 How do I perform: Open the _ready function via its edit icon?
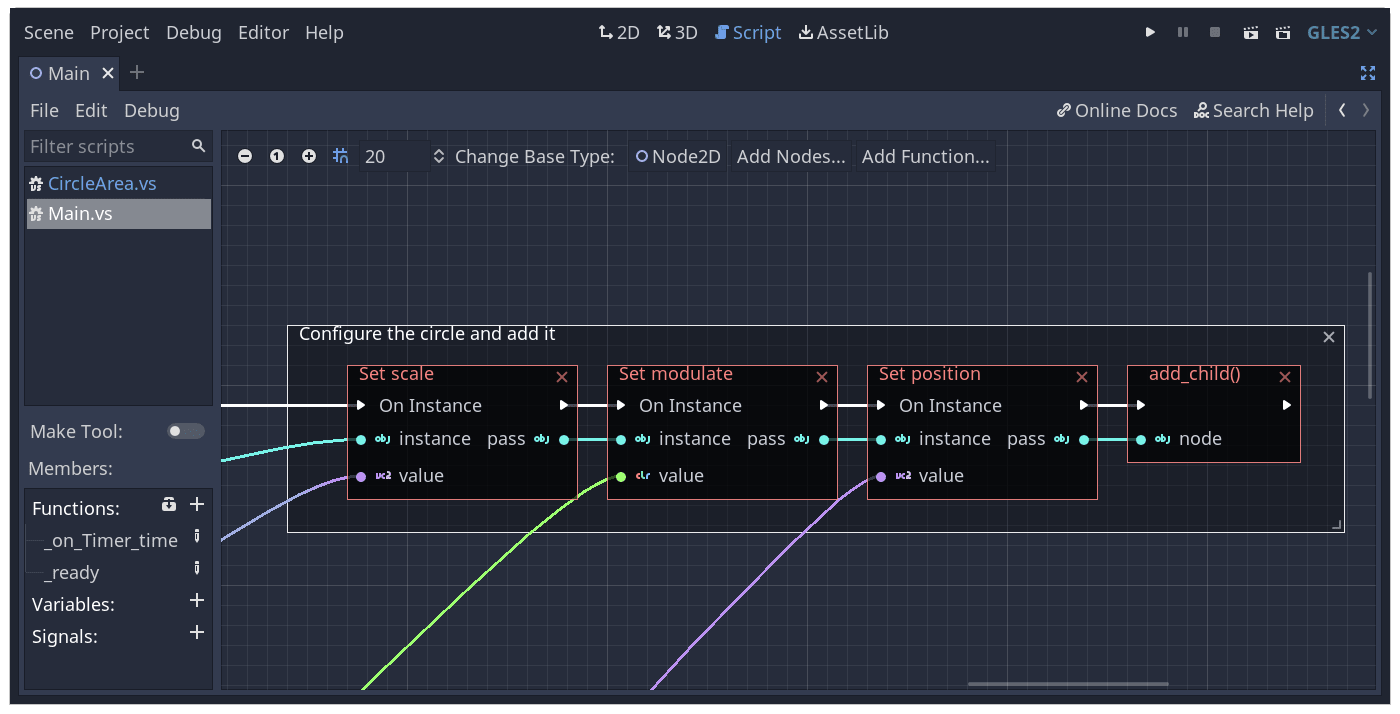[196, 572]
